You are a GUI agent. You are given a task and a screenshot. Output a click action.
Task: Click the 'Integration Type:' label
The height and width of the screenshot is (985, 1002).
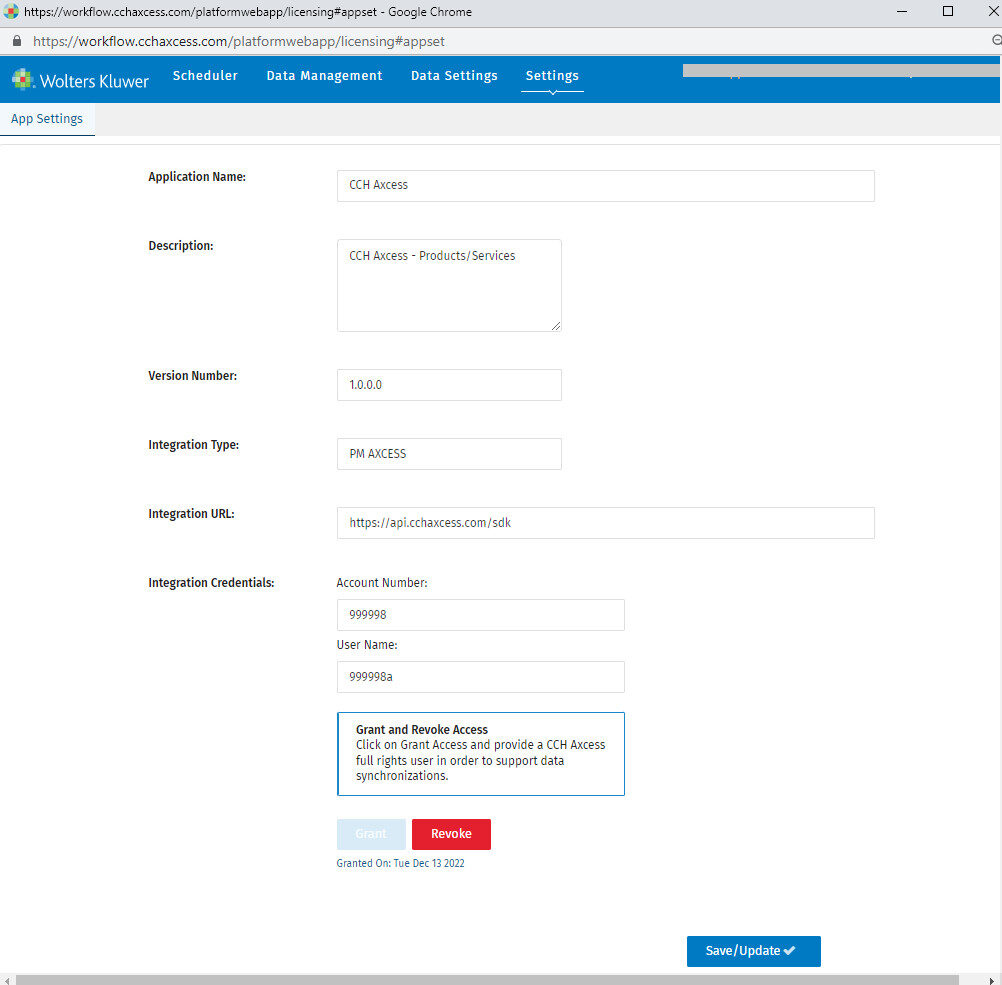click(194, 445)
